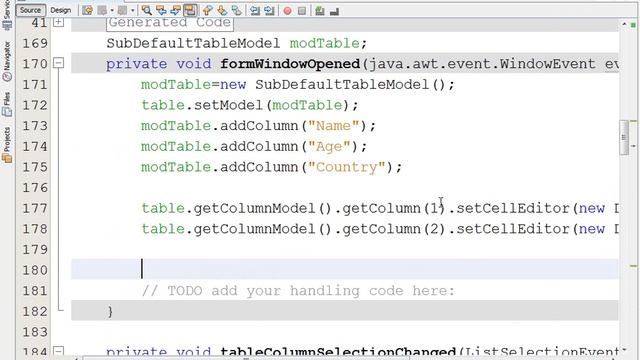
Task: Open the Services side panel tab
Action: click(7, 15)
